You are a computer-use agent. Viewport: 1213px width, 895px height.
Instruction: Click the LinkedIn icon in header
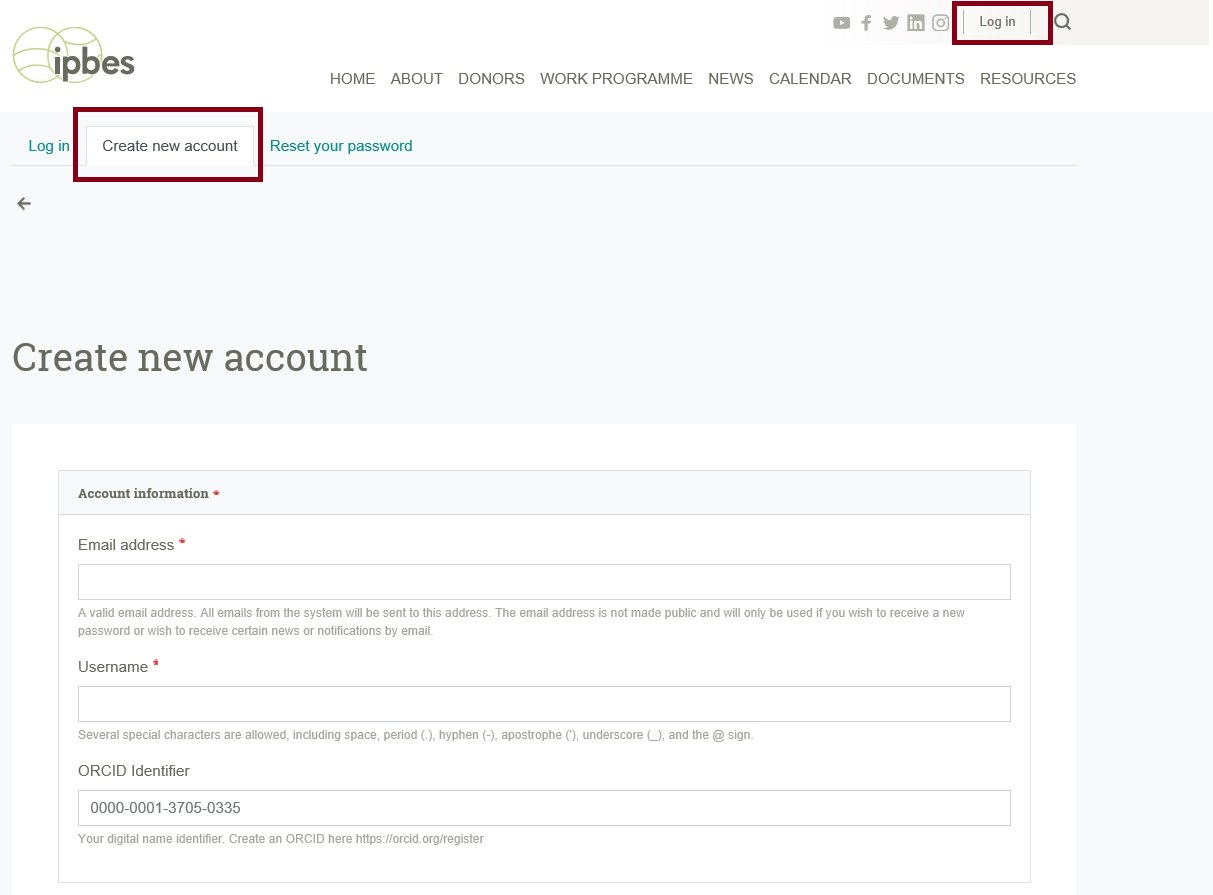tap(916, 23)
